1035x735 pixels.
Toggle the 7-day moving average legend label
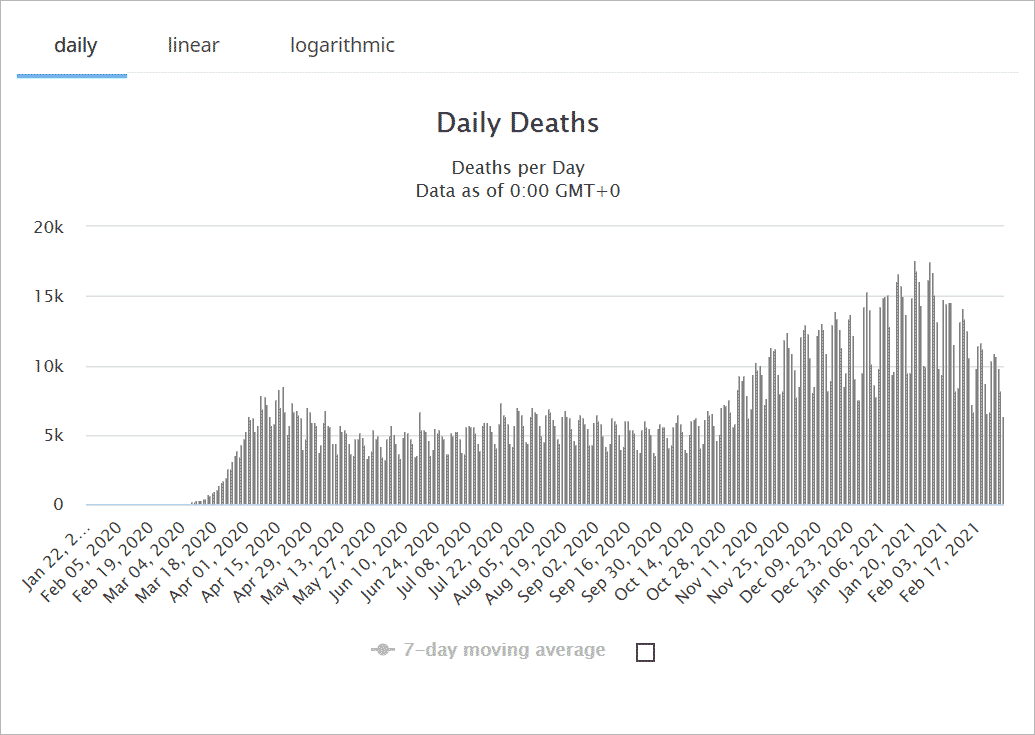[x=504, y=650]
